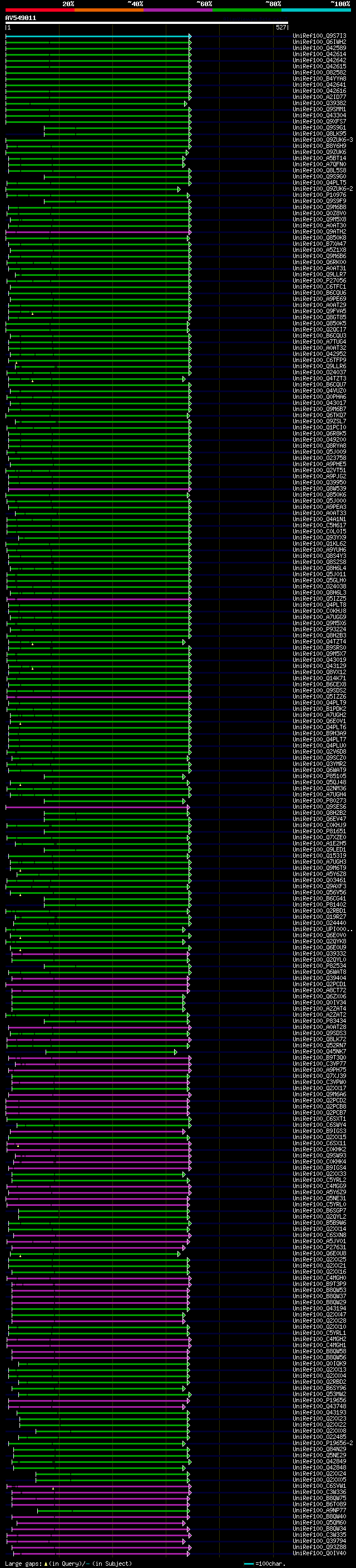Click label UniRef100_Q9SES6

point(319,807)
